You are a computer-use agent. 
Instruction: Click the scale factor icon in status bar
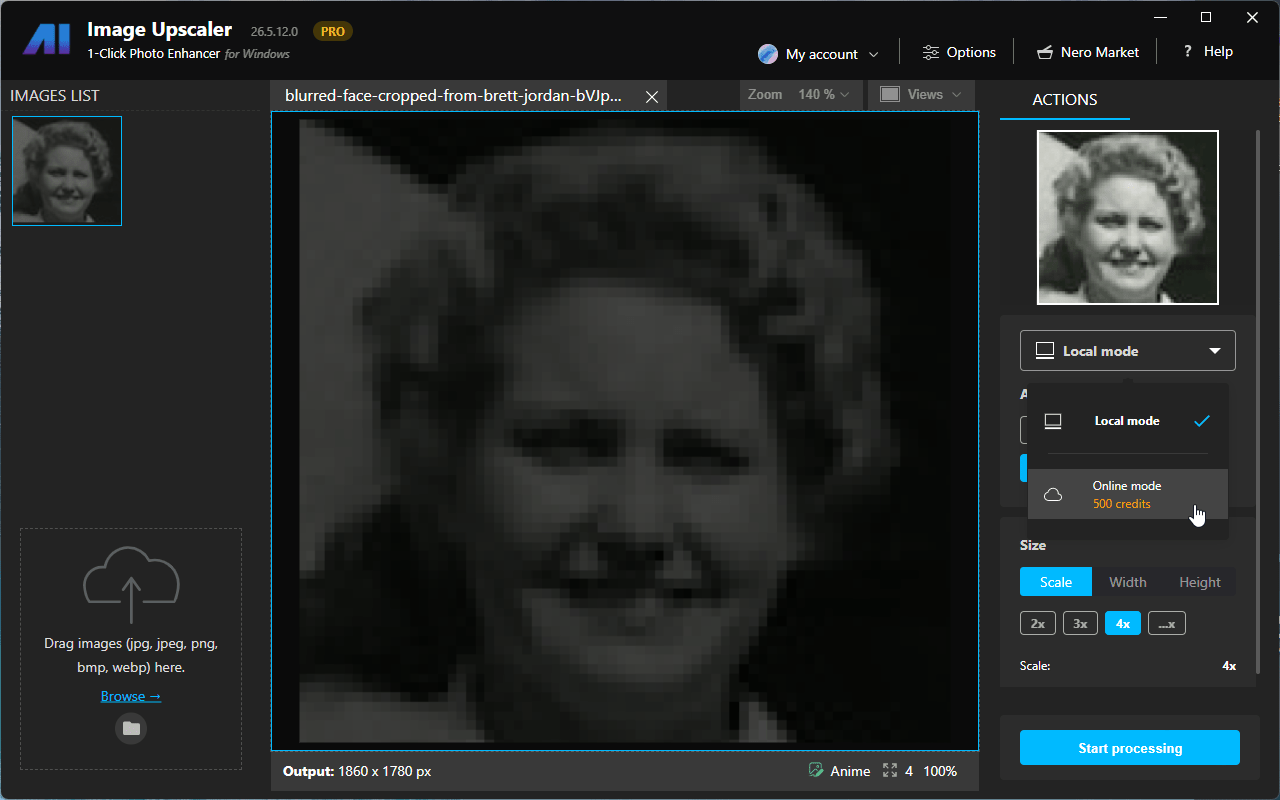(x=889, y=771)
